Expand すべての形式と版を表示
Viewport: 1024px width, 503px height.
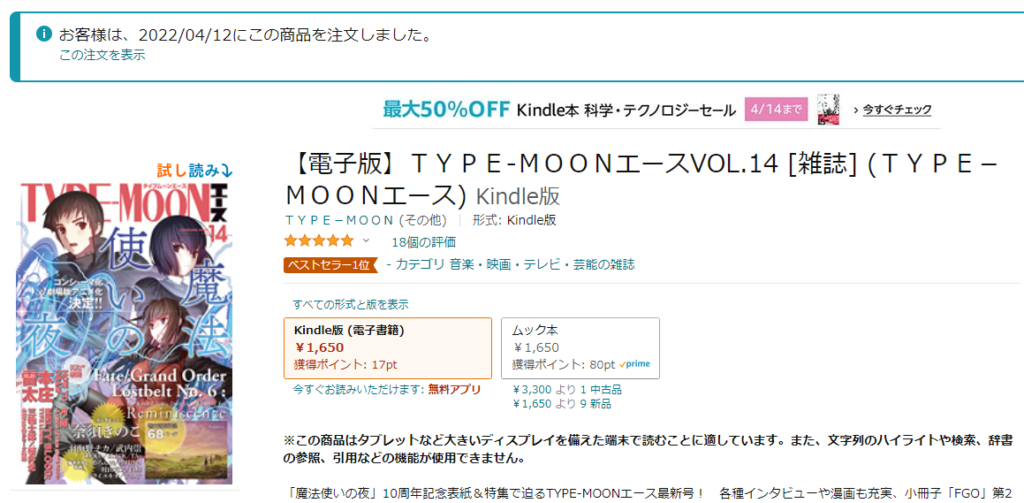351,304
